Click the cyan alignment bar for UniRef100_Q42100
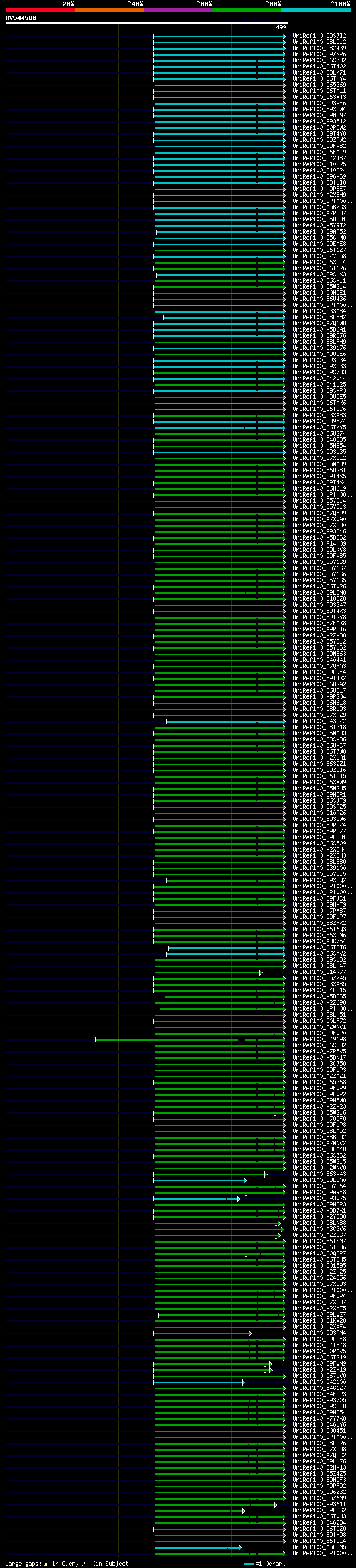This screenshot has height=1568, width=356. coord(199,1382)
